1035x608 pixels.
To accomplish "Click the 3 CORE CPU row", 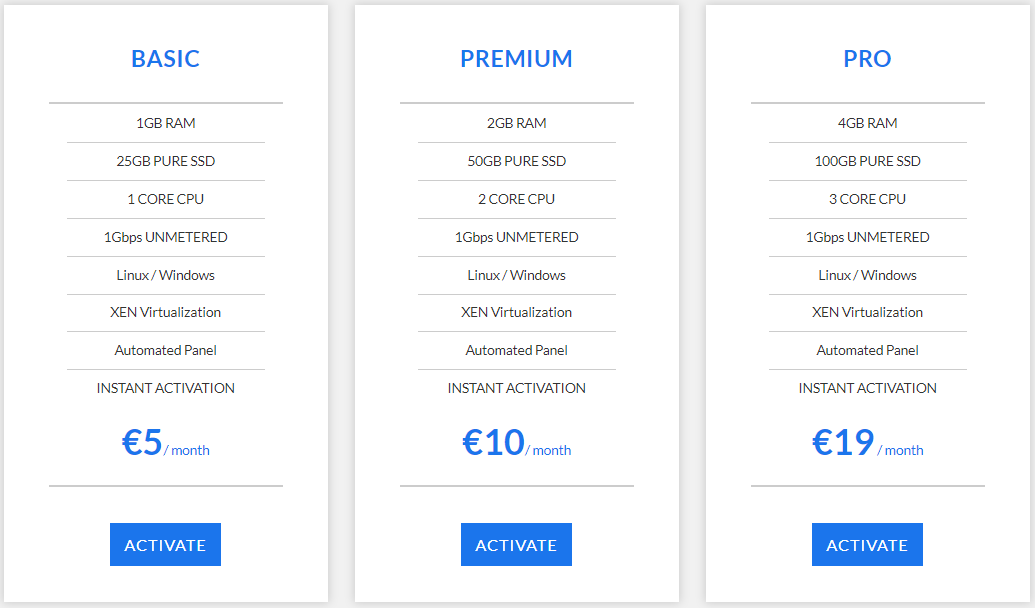I will coord(868,199).
